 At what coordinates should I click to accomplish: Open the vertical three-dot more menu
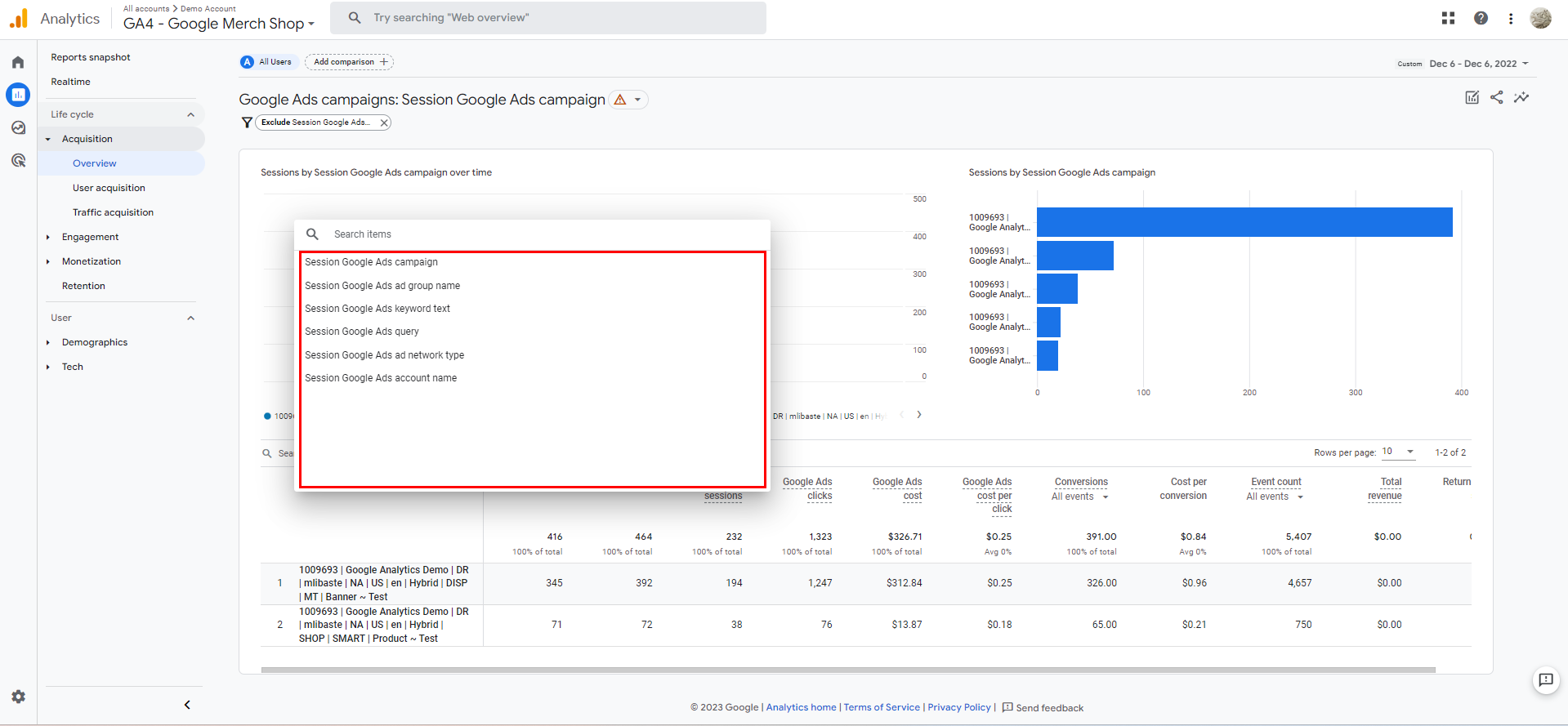(1511, 18)
